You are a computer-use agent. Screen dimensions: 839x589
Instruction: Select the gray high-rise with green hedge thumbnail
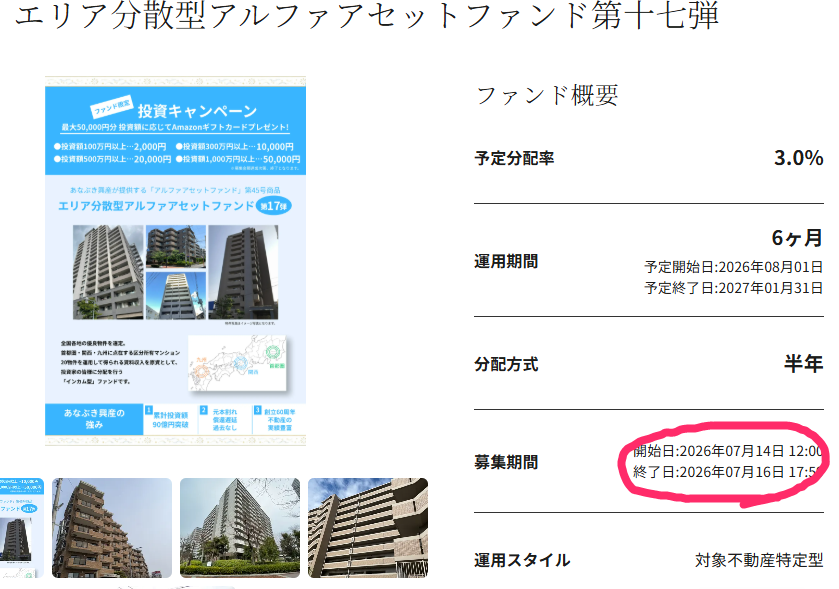coord(240,528)
